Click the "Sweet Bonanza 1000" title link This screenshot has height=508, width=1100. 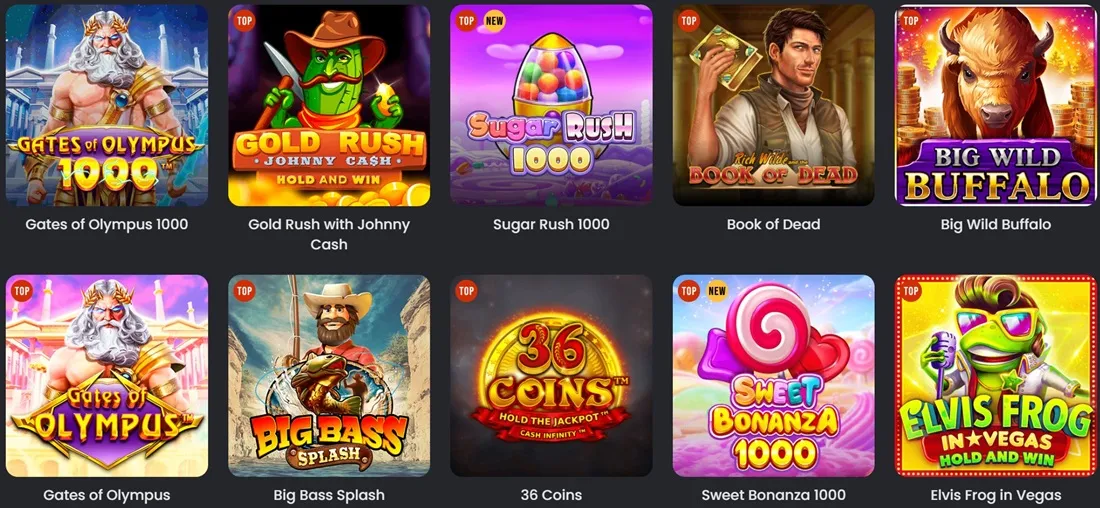(774, 495)
